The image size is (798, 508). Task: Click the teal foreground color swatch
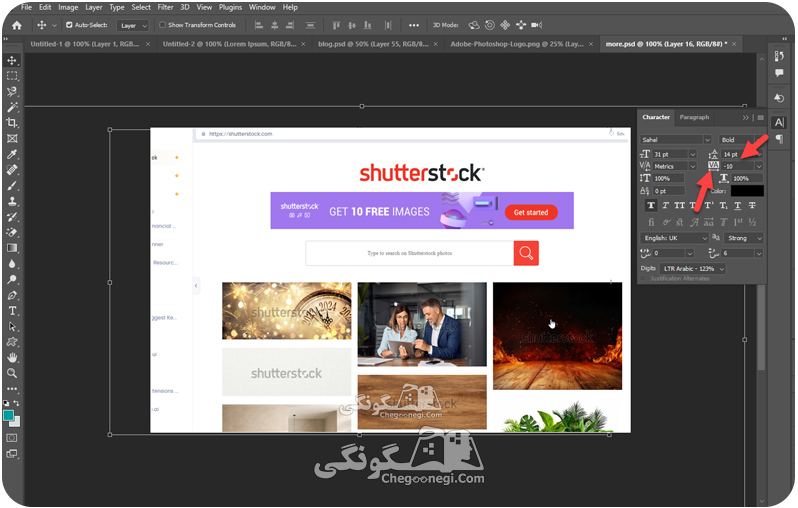point(8,416)
